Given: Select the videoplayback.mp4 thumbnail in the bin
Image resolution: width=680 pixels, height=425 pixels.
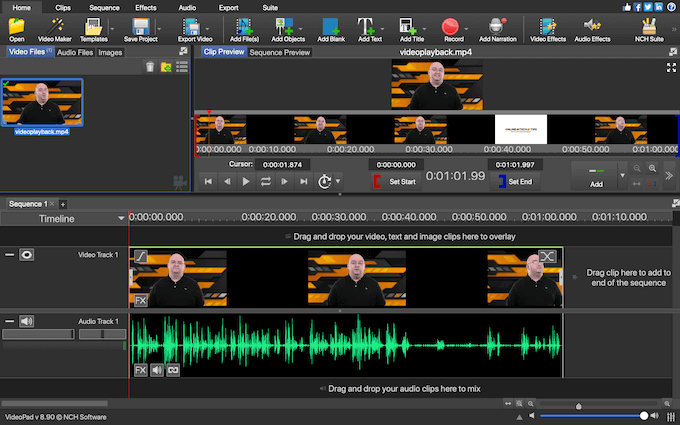Looking at the screenshot, I should [42, 104].
